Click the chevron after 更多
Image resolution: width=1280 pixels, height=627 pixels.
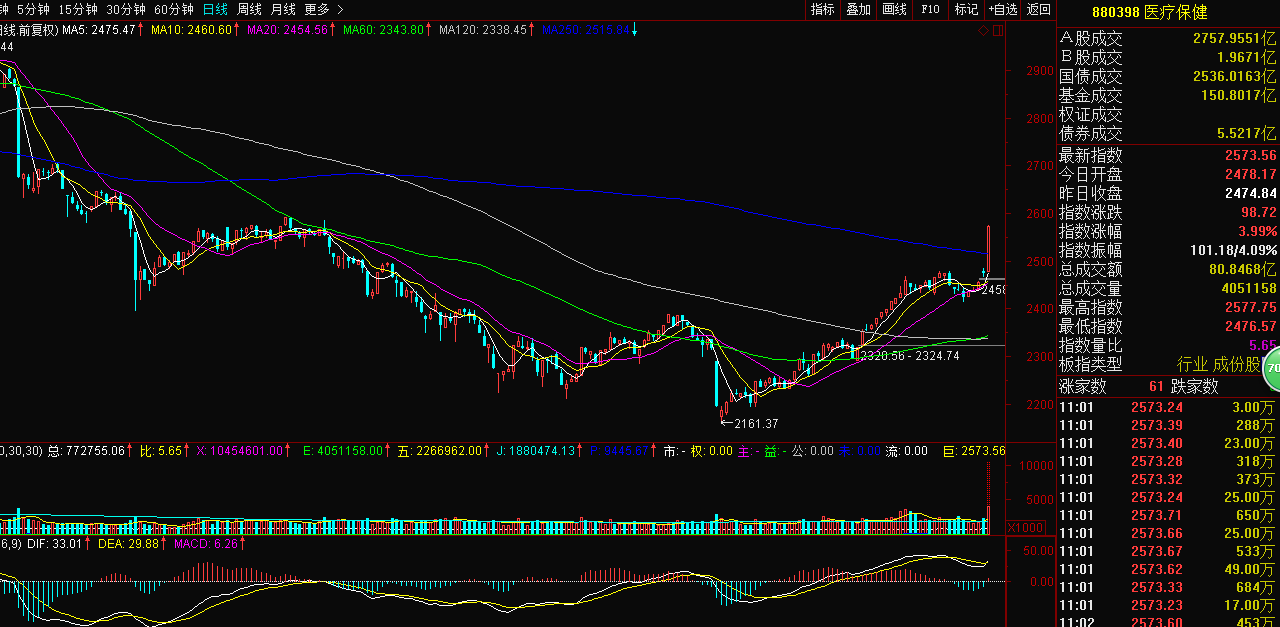point(341,9)
